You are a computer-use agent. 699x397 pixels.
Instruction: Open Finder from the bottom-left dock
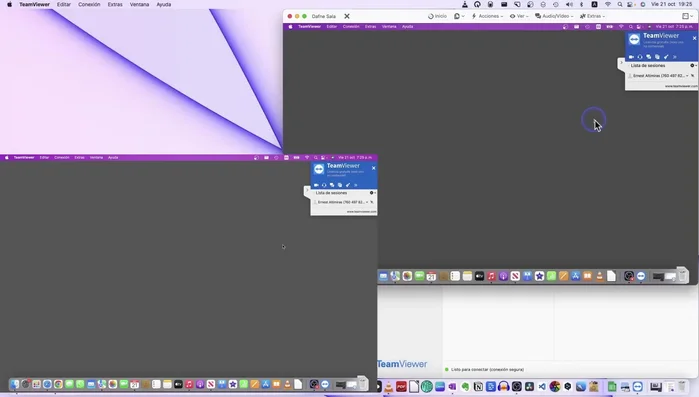[15, 384]
